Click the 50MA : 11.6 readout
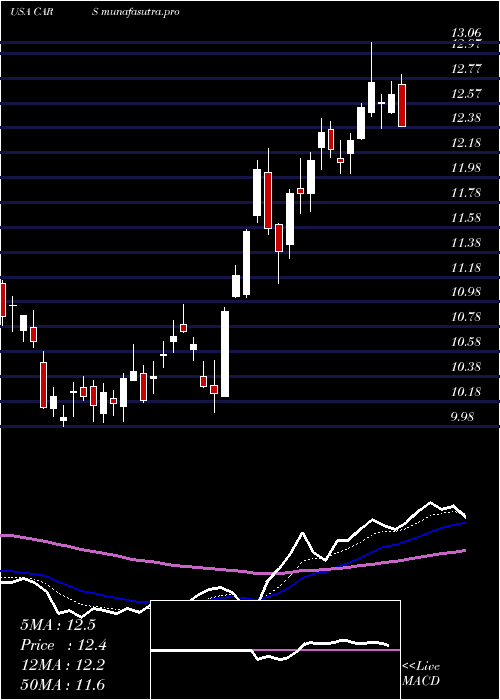 click(62, 685)
